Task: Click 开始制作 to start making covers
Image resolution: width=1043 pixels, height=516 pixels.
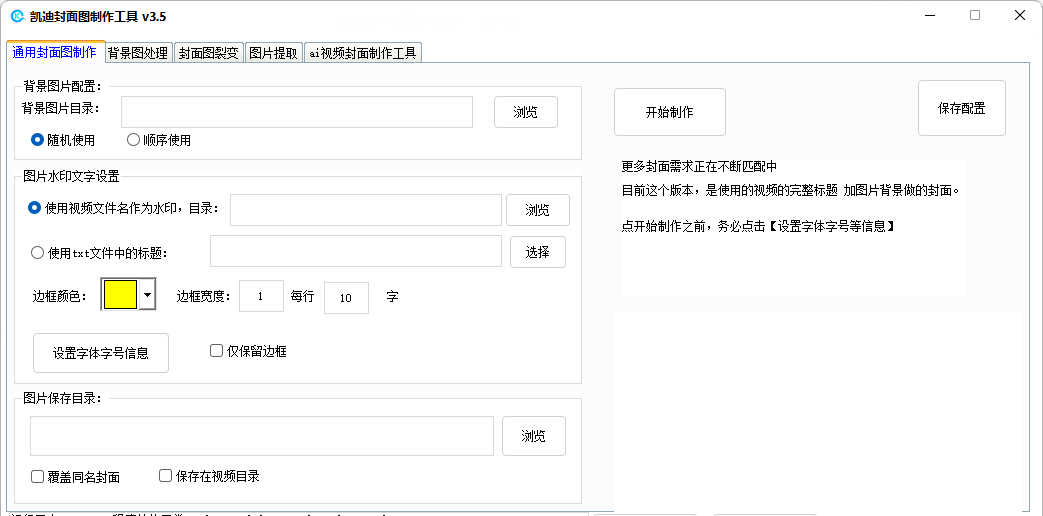Action: [670, 112]
